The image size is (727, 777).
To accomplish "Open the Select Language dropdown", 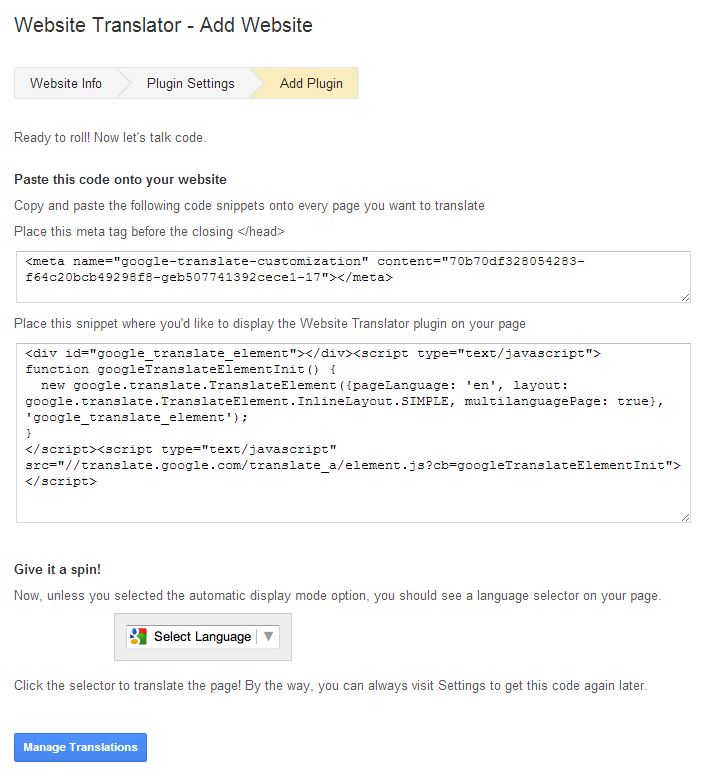I will 203,637.
